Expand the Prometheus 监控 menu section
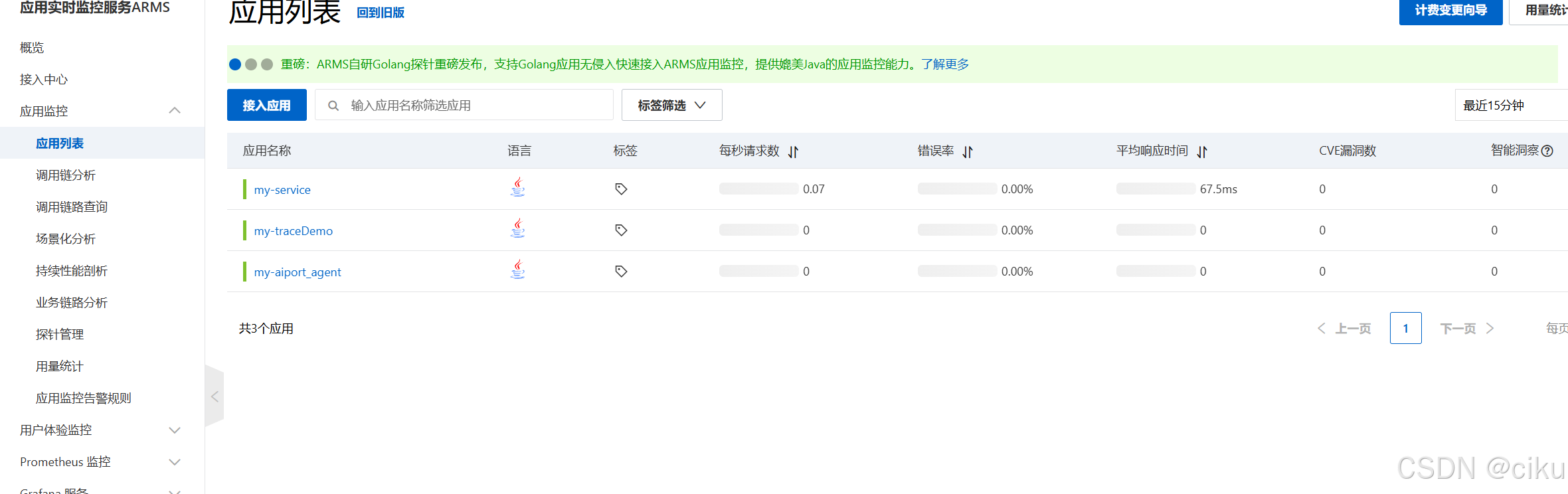Viewport: 1568px width, 494px height. pyautogui.click(x=175, y=462)
